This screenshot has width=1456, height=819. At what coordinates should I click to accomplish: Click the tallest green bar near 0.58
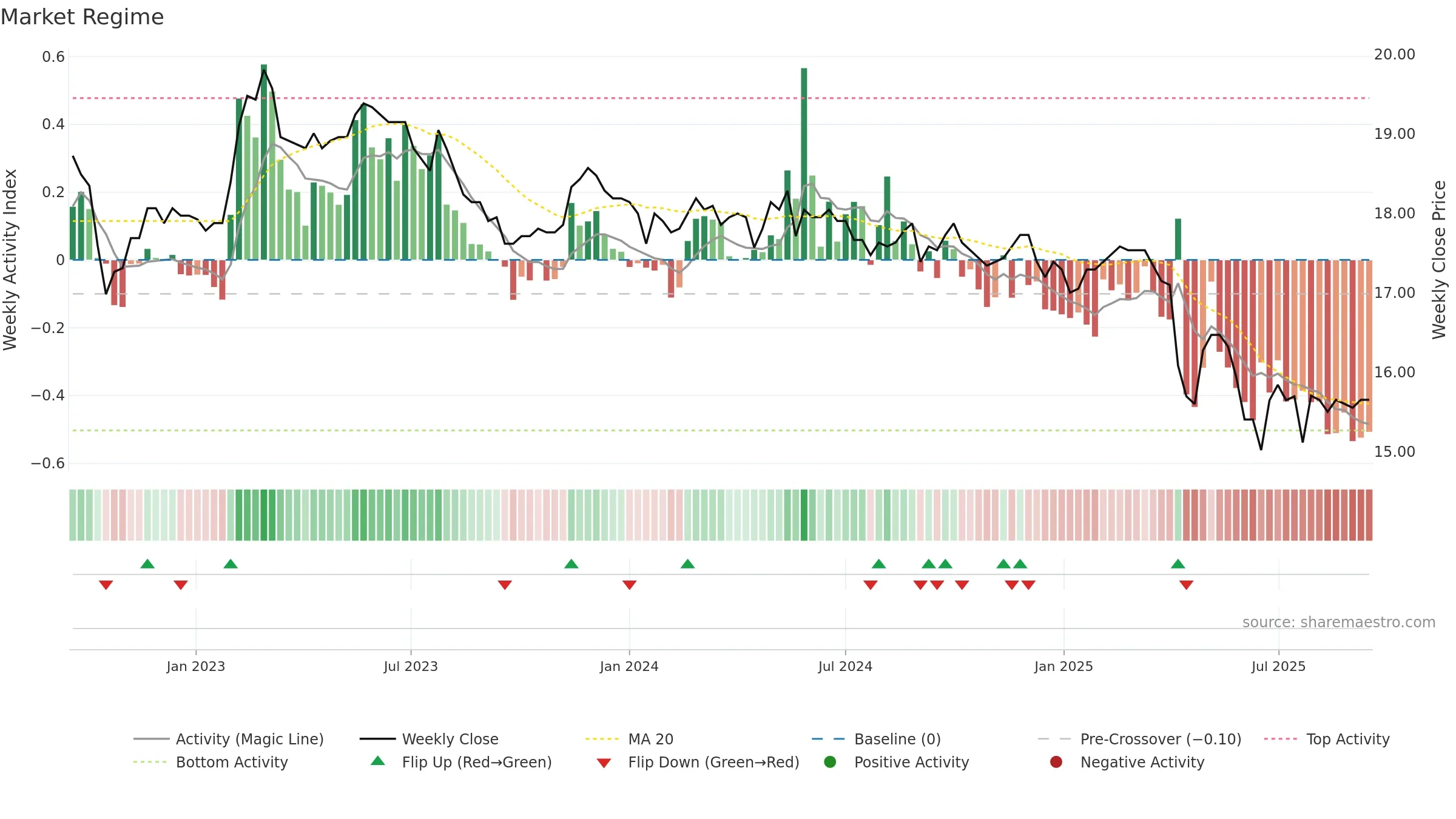(x=264, y=162)
